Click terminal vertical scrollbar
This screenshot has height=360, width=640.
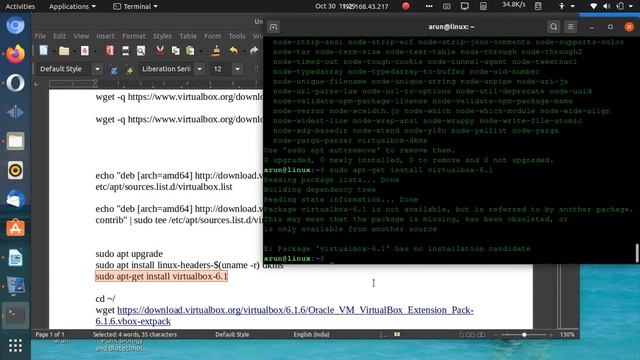coord(637,253)
